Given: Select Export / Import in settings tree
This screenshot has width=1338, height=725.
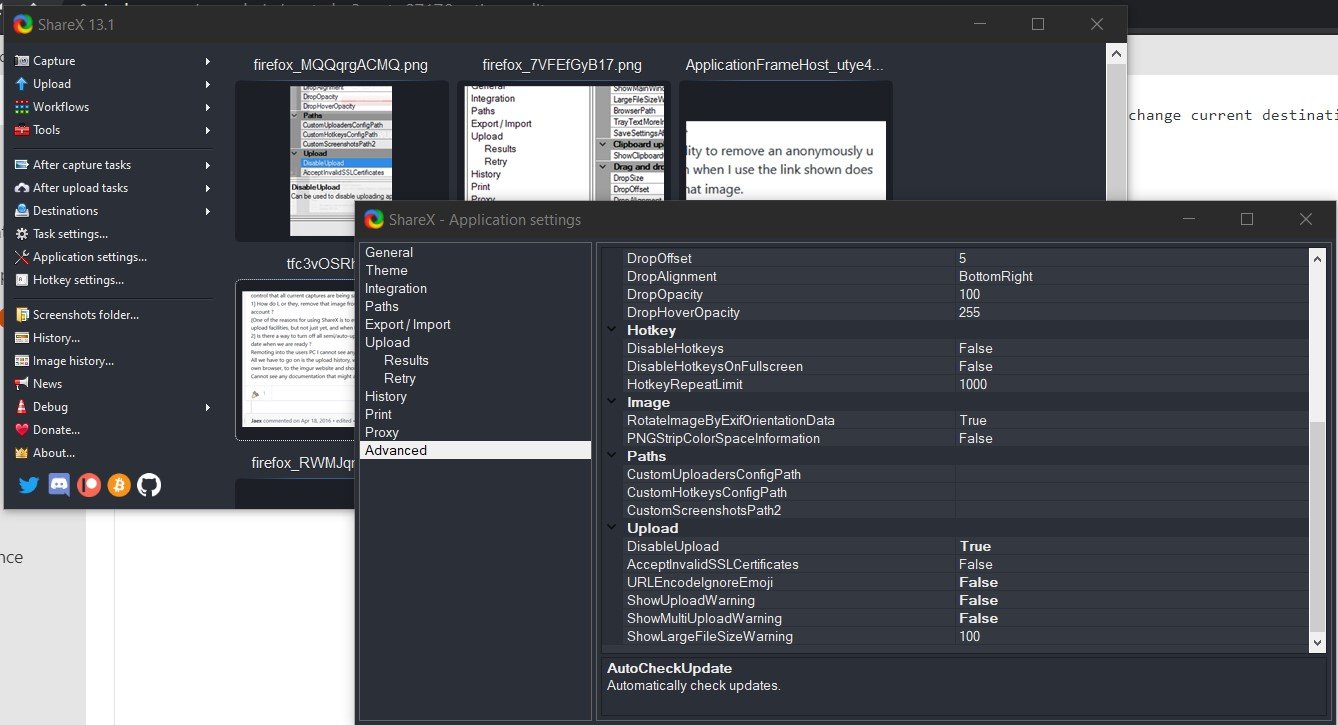Looking at the screenshot, I should (x=408, y=324).
